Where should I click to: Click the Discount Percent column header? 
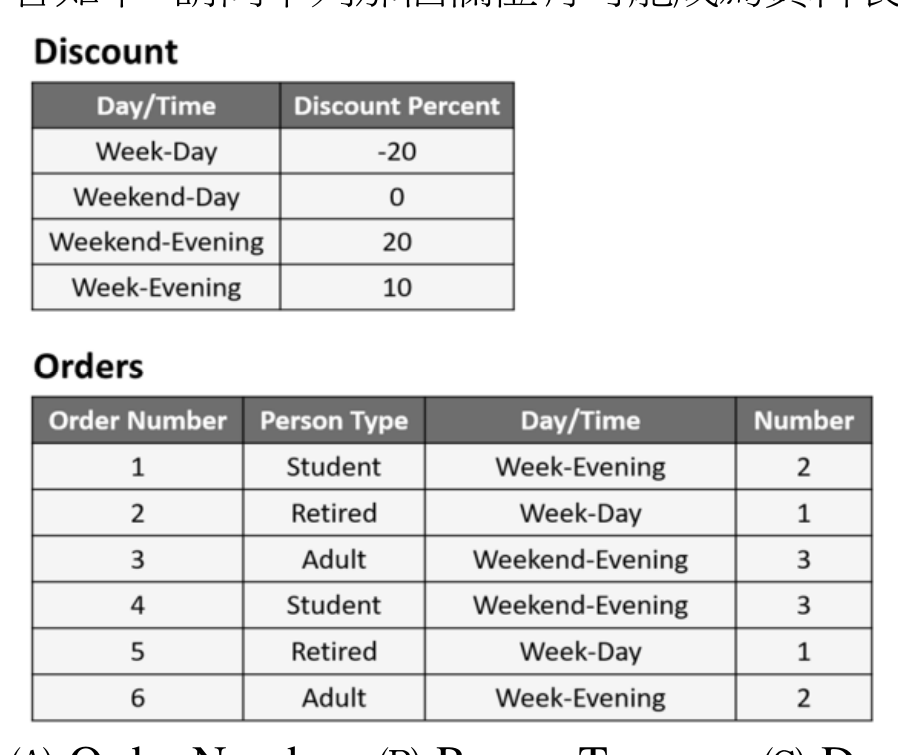tap(397, 106)
